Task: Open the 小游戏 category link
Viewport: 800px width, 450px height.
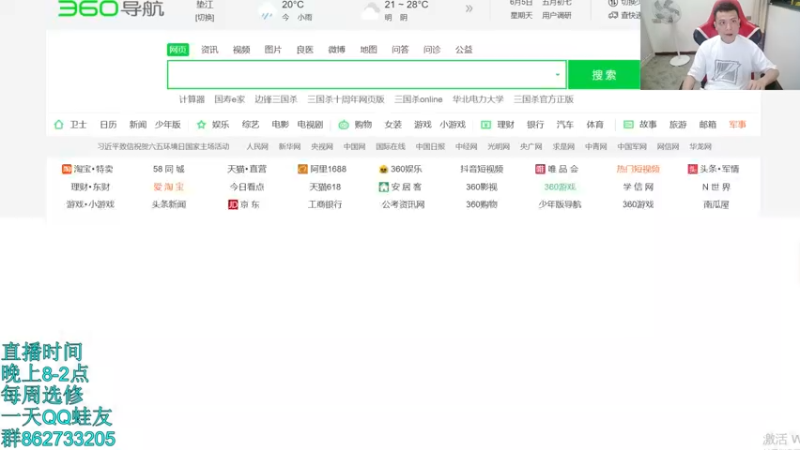Action: (453, 124)
